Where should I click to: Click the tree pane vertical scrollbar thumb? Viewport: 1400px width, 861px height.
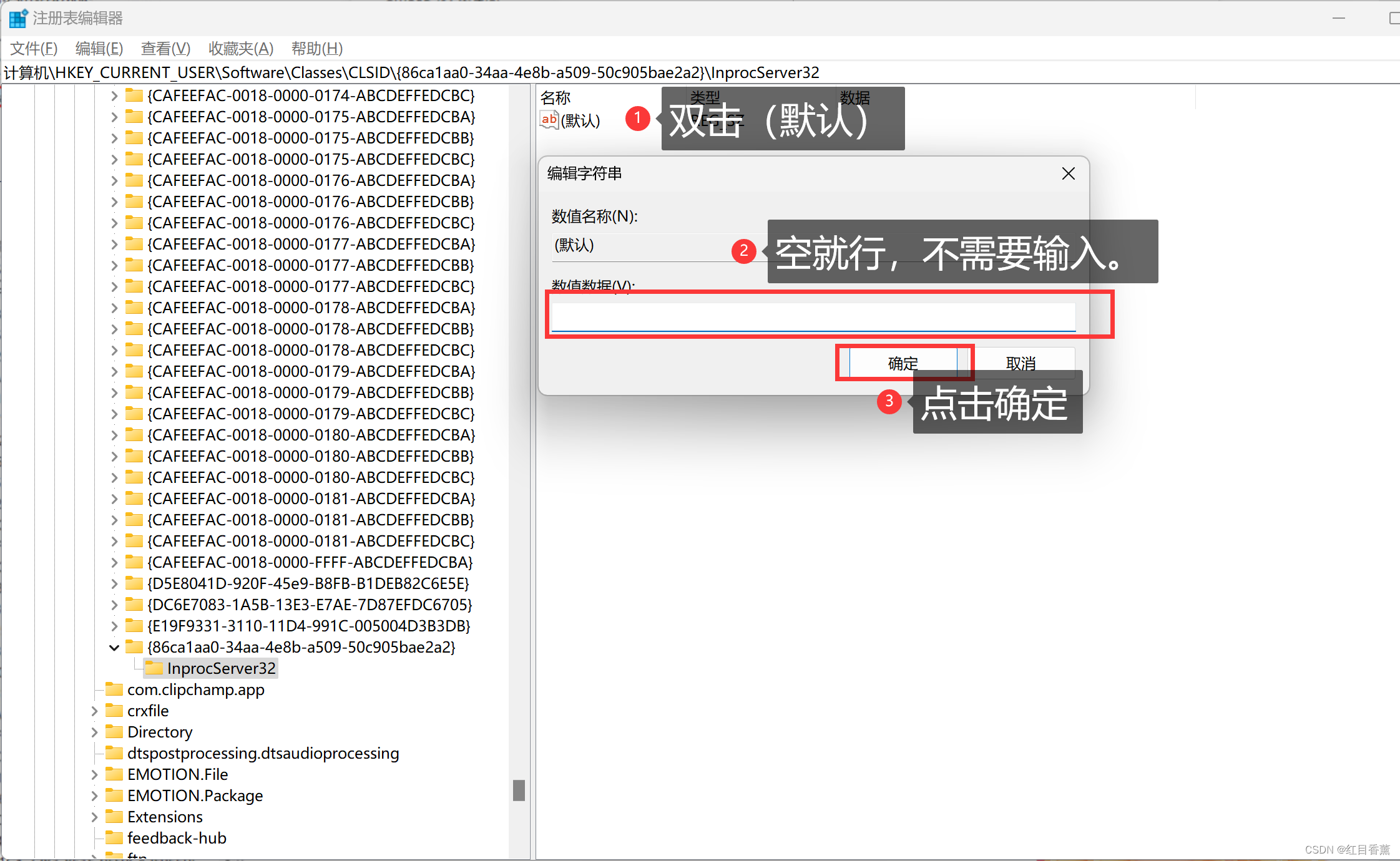tap(519, 790)
